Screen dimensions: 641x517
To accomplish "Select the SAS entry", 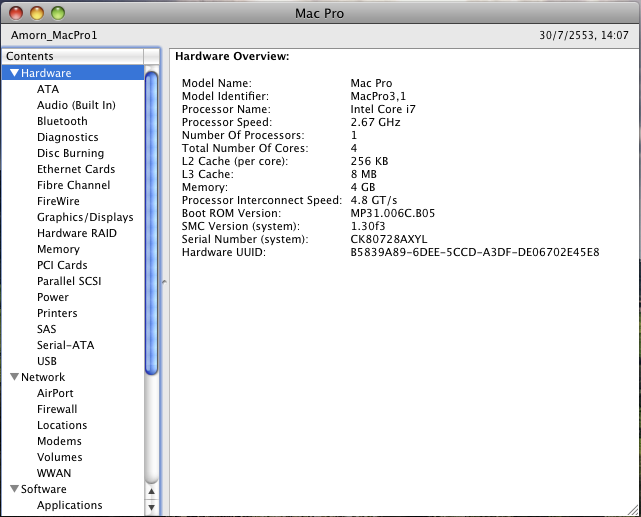I will click(x=47, y=329).
